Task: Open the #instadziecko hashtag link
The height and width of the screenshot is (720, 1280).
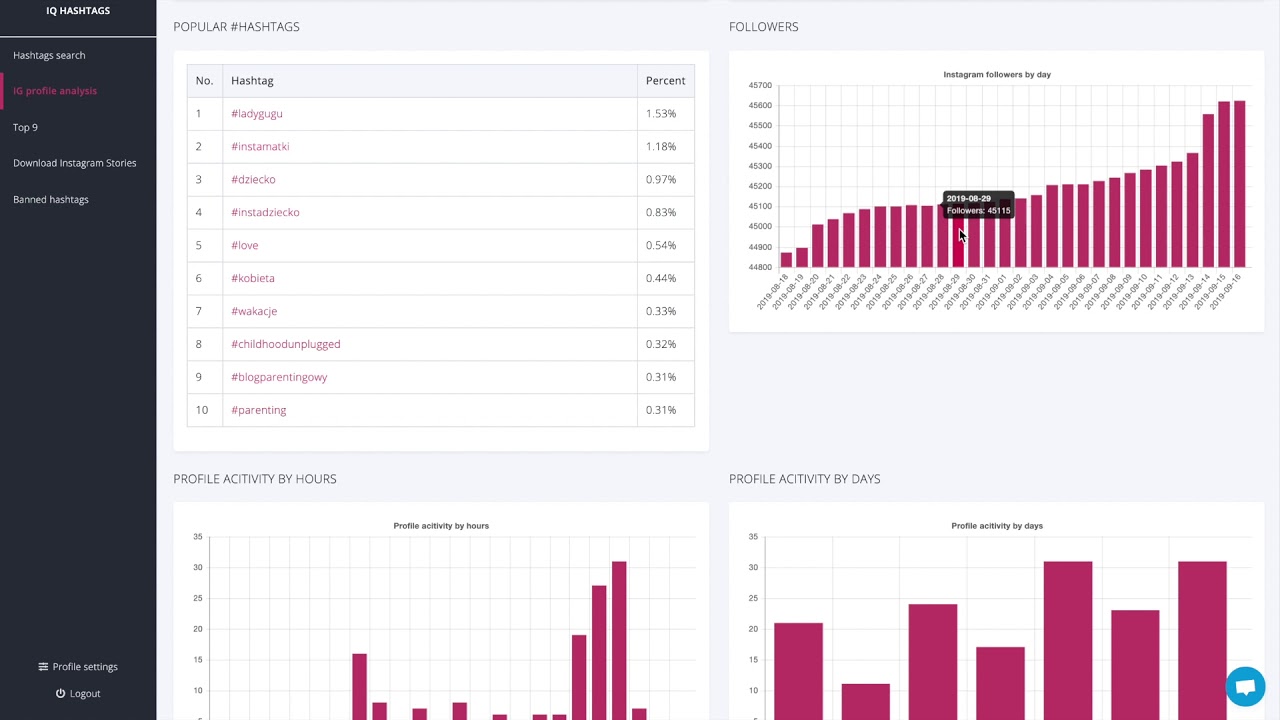Action: (265, 213)
